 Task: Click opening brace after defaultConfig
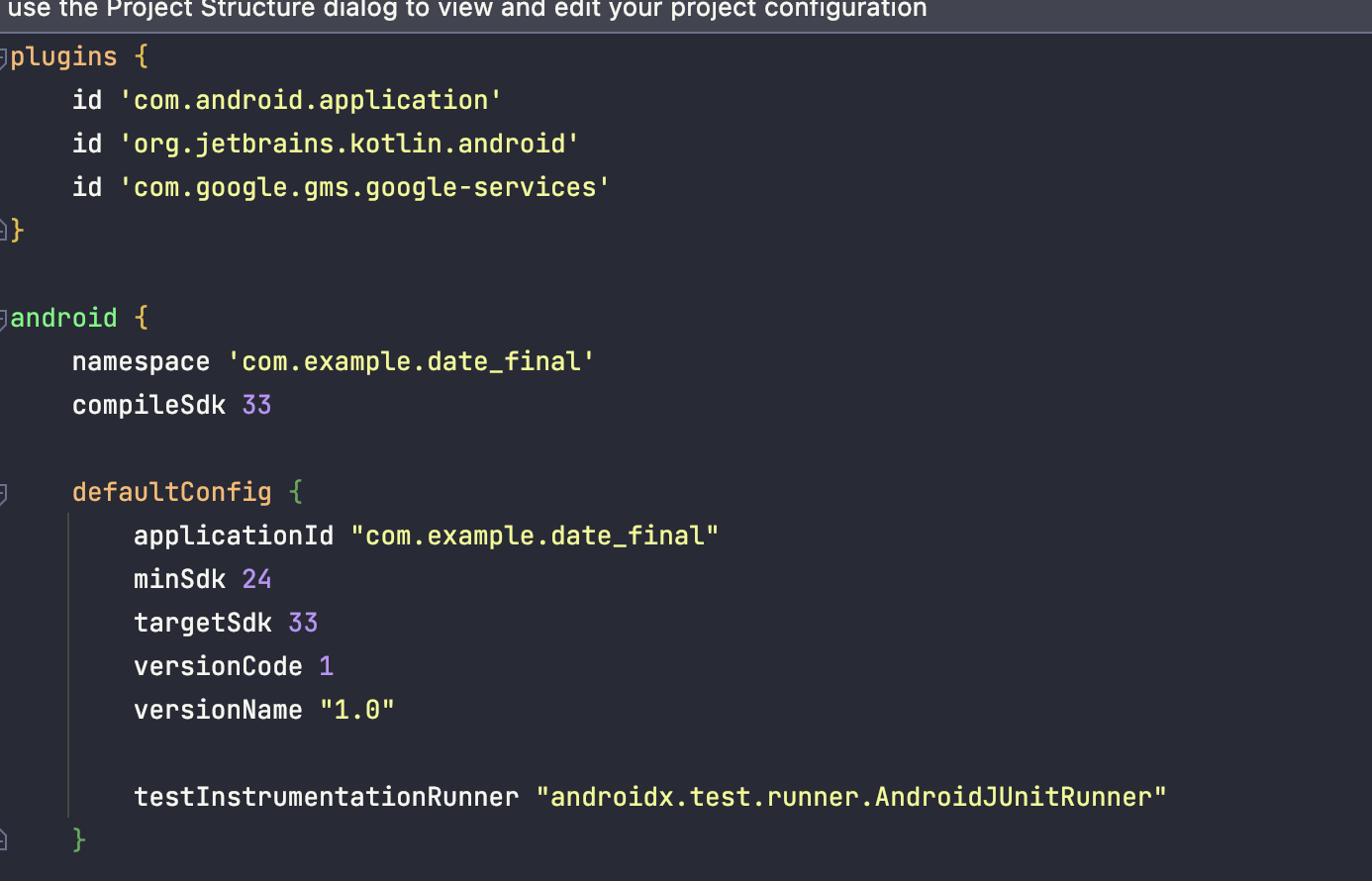295,492
